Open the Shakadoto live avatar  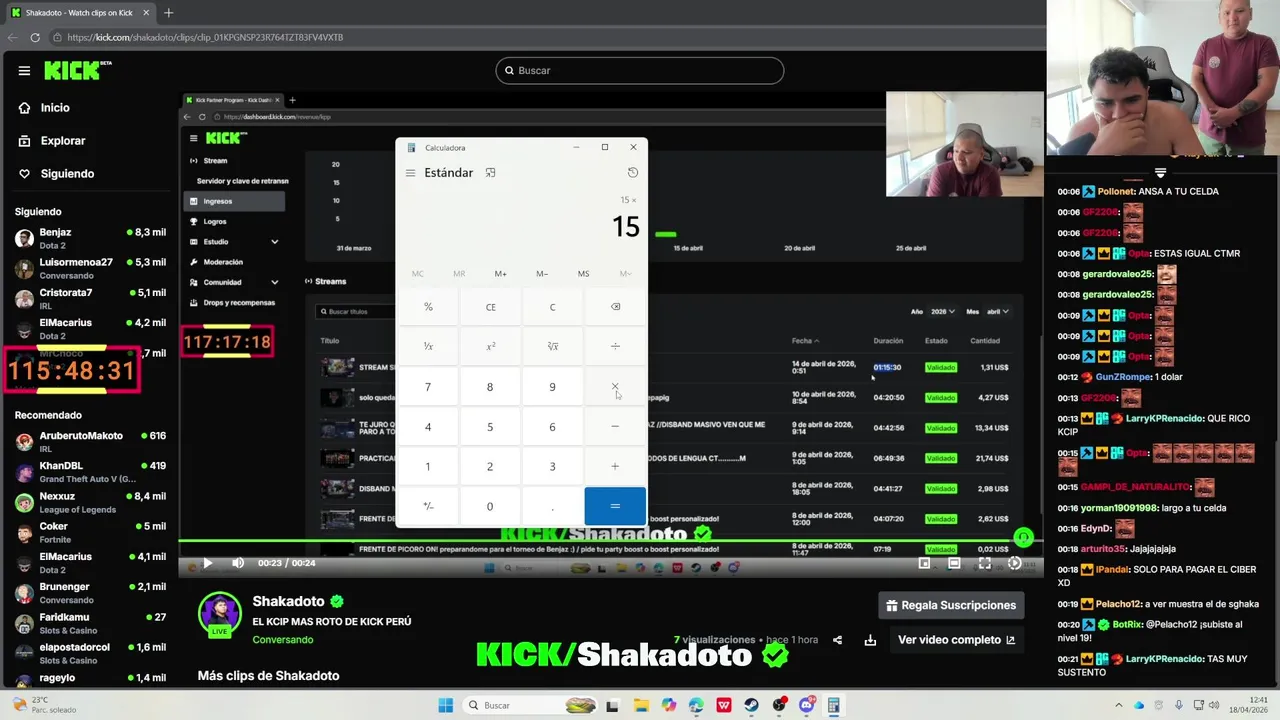(x=219, y=613)
